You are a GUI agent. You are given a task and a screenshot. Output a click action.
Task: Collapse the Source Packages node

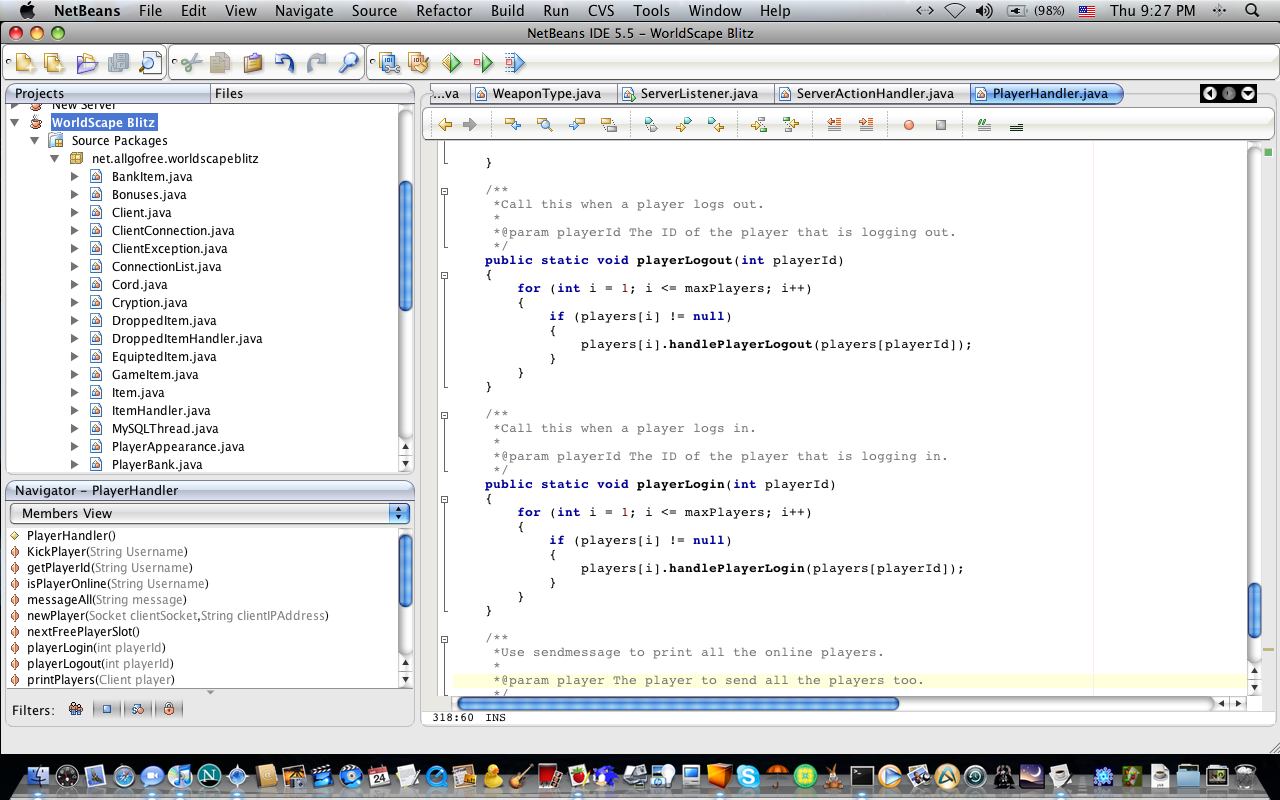(x=35, y=141)
